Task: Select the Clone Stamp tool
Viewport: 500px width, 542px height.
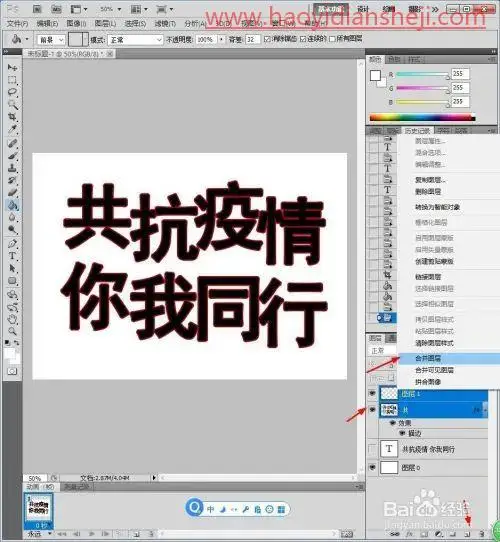Action: click(12, 168)
